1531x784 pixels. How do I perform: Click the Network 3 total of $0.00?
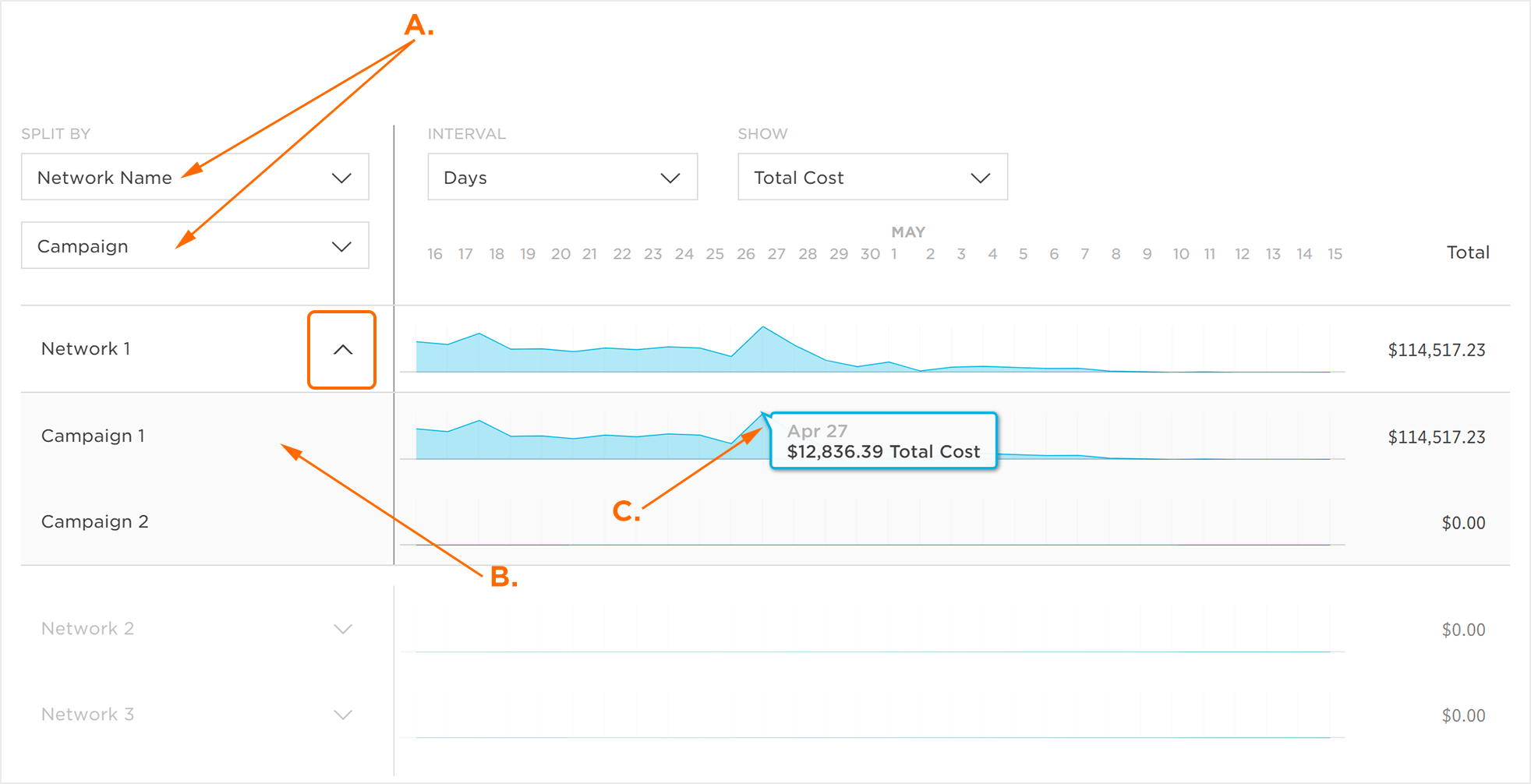pos(1463,715)
